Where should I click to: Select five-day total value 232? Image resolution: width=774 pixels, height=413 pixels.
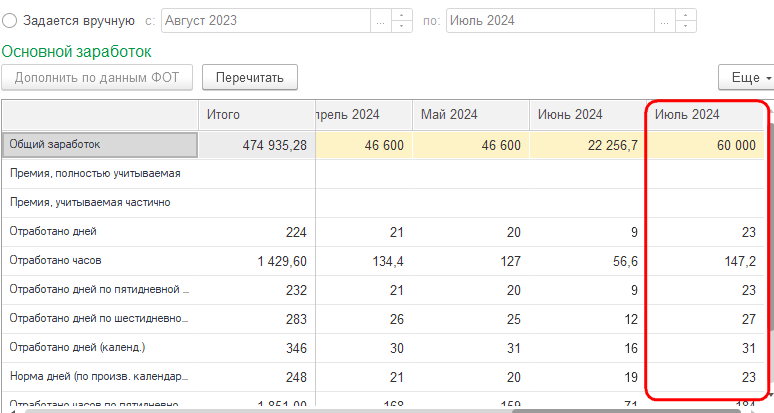click(x=257, y=290)
